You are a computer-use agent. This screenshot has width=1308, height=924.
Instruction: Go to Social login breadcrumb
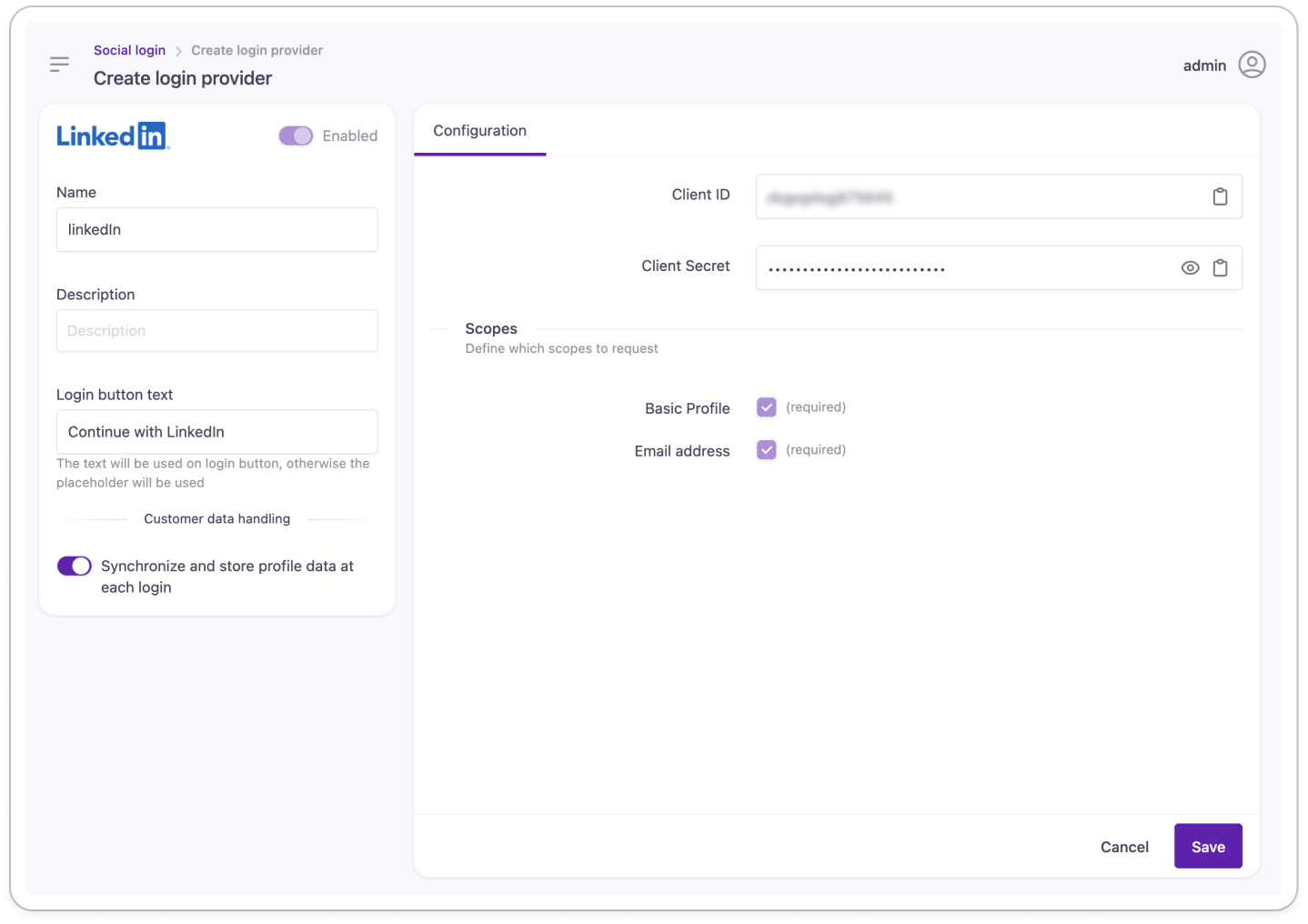pos(129,50)
